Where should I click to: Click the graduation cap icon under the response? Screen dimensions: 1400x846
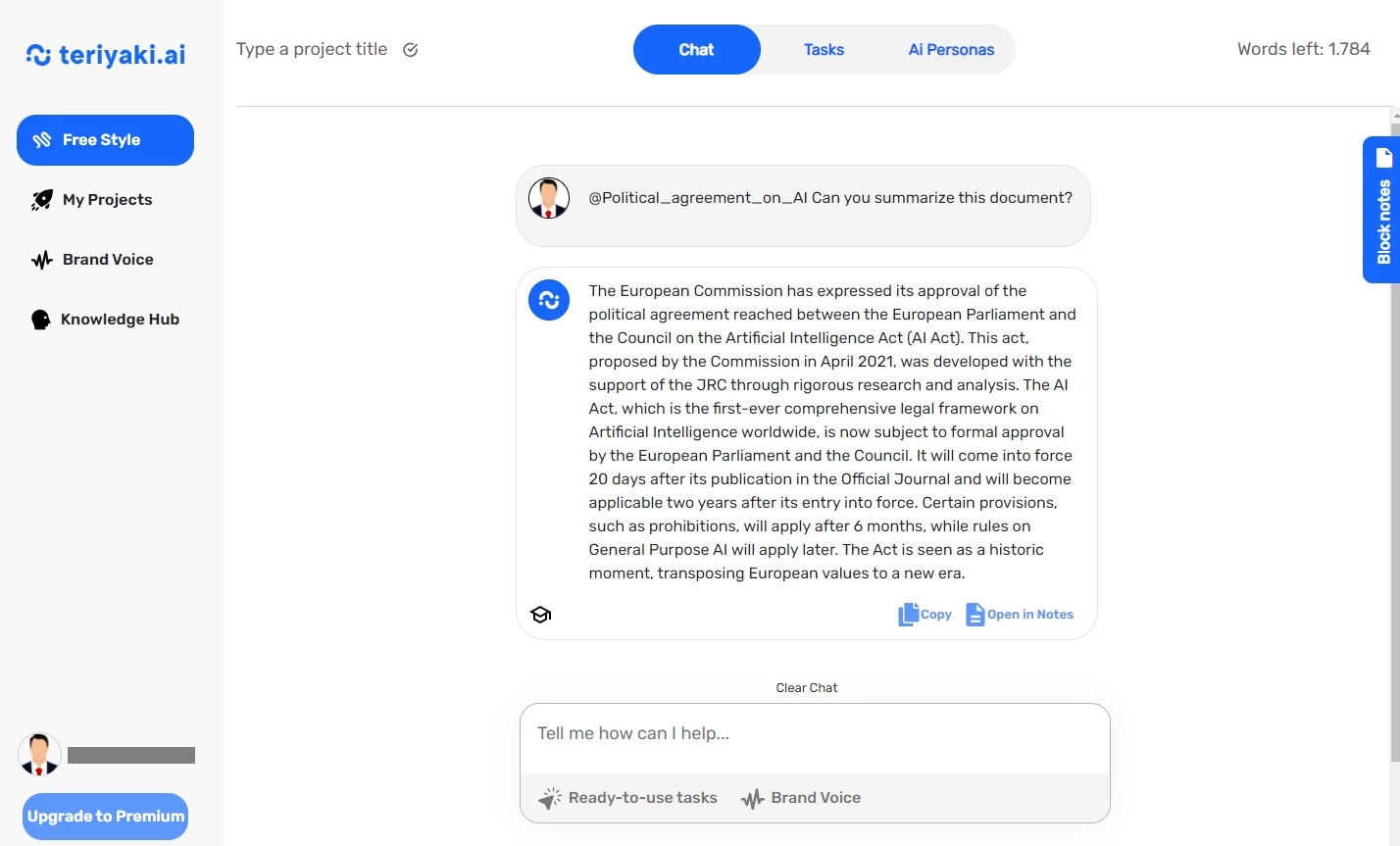coord(540,615)
